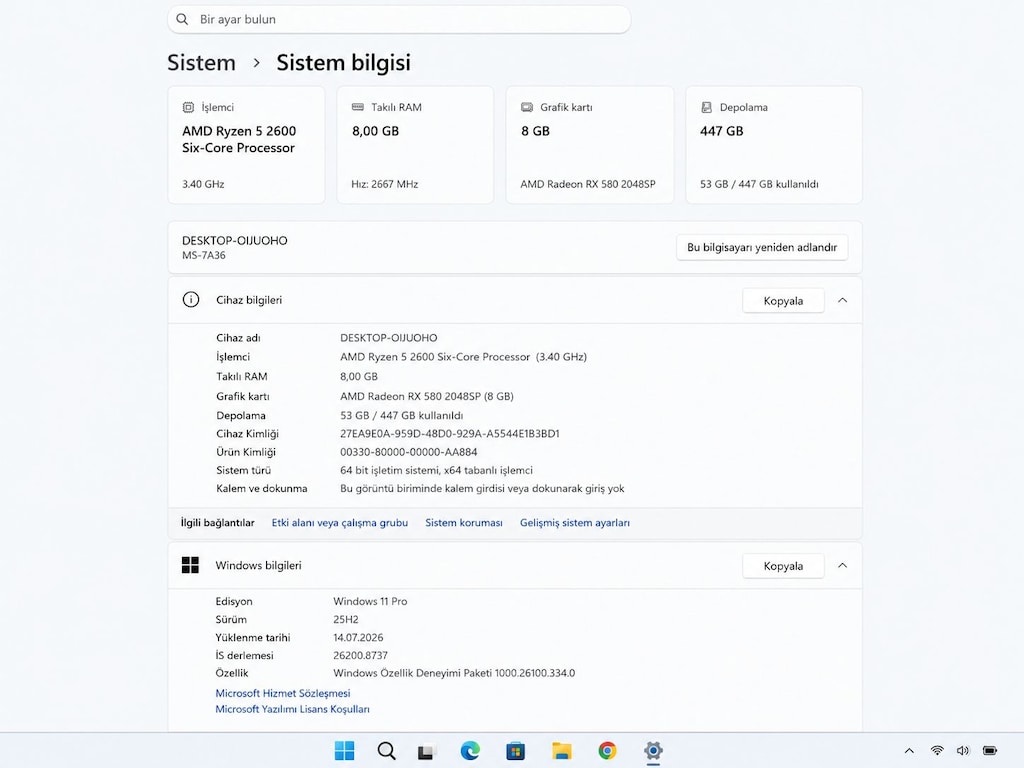Open the Windows Start menu on the taskbar
1024x768 pixels.
pyautogui.click(x=344, y=751)
